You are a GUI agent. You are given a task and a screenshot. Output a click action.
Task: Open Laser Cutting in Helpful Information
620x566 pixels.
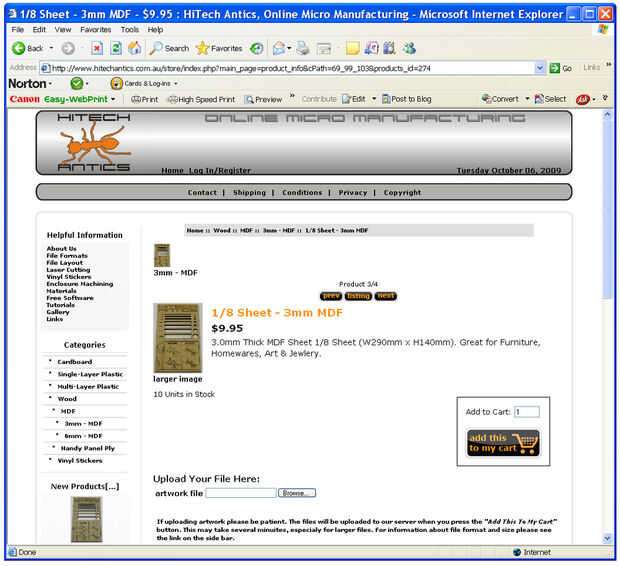click(68, 270)
